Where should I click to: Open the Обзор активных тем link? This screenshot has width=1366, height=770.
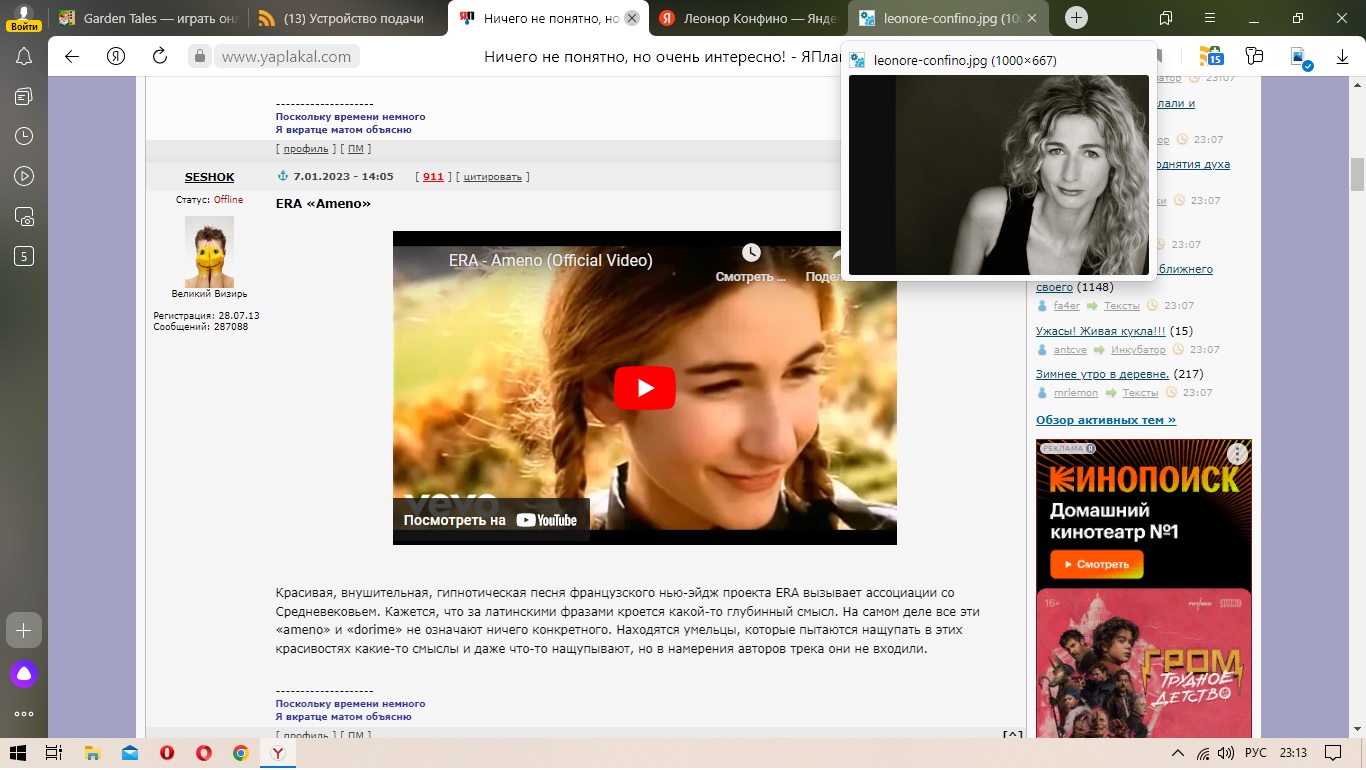(1106, 420)
